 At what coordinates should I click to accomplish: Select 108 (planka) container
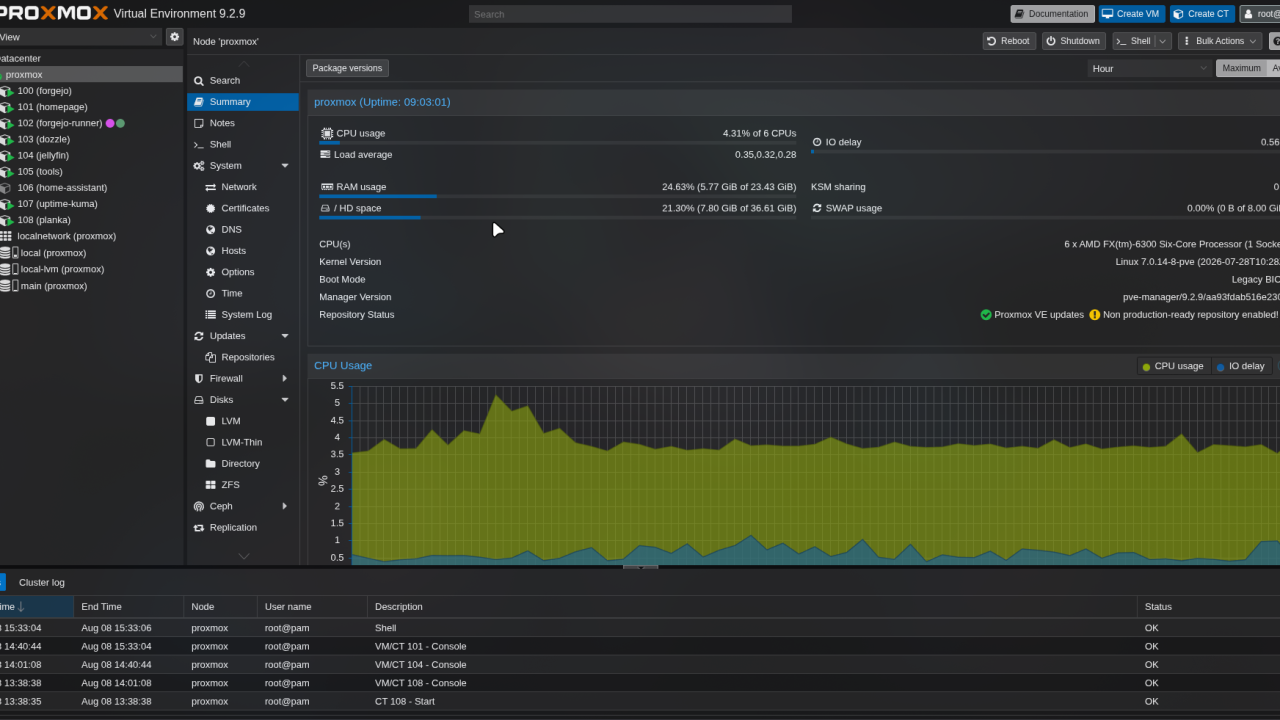[x=43, y=219]
